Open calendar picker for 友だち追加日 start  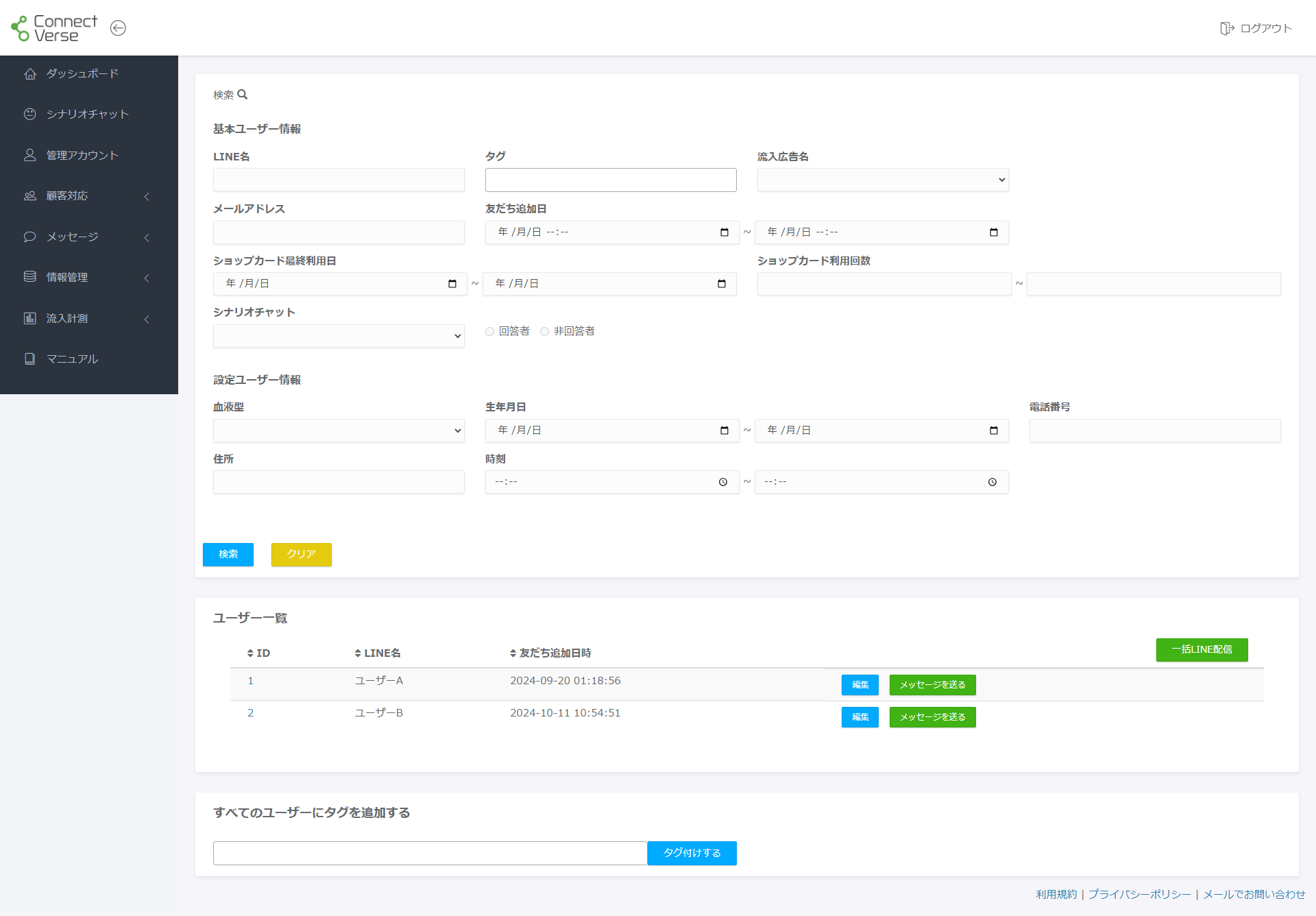pyautogui.click(x=724, y=232)
